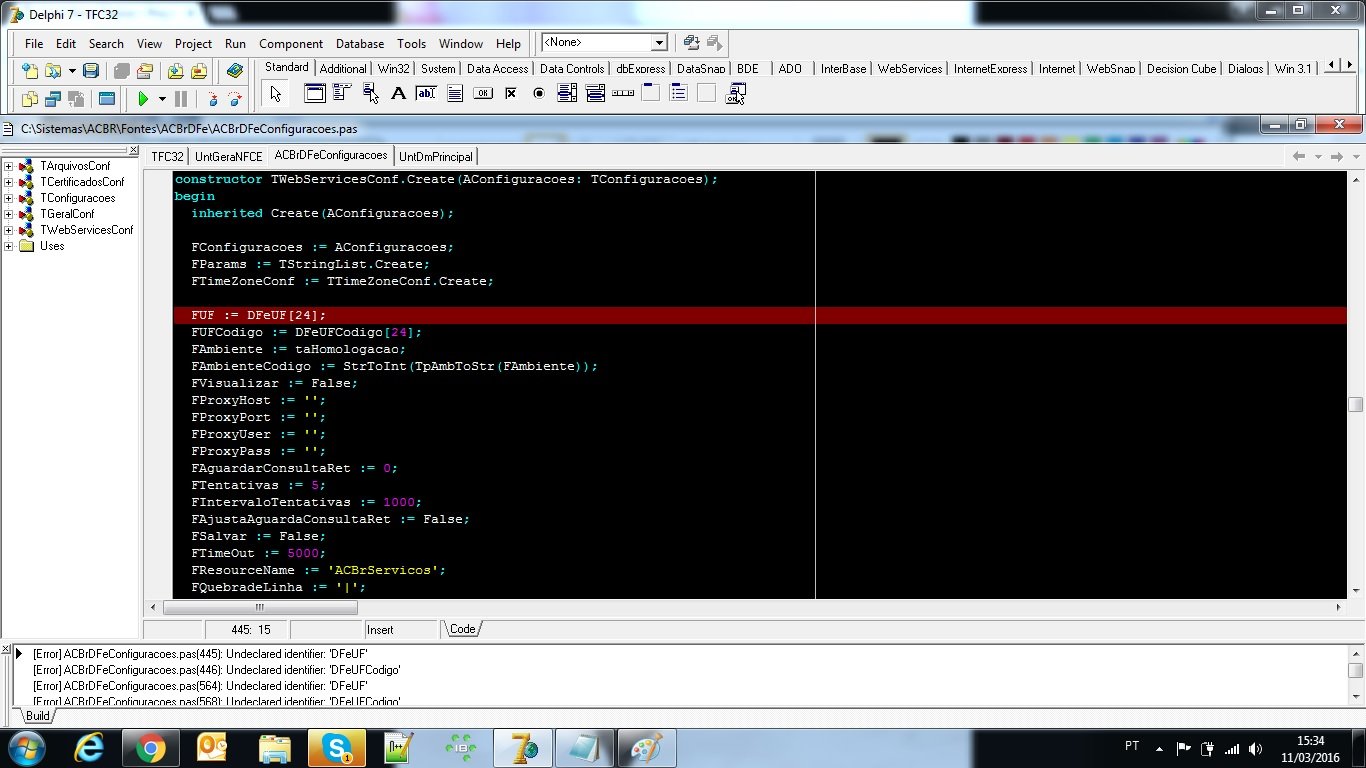Click the Save file disk icon
1366x768 pixels.
tap(90, 71)
